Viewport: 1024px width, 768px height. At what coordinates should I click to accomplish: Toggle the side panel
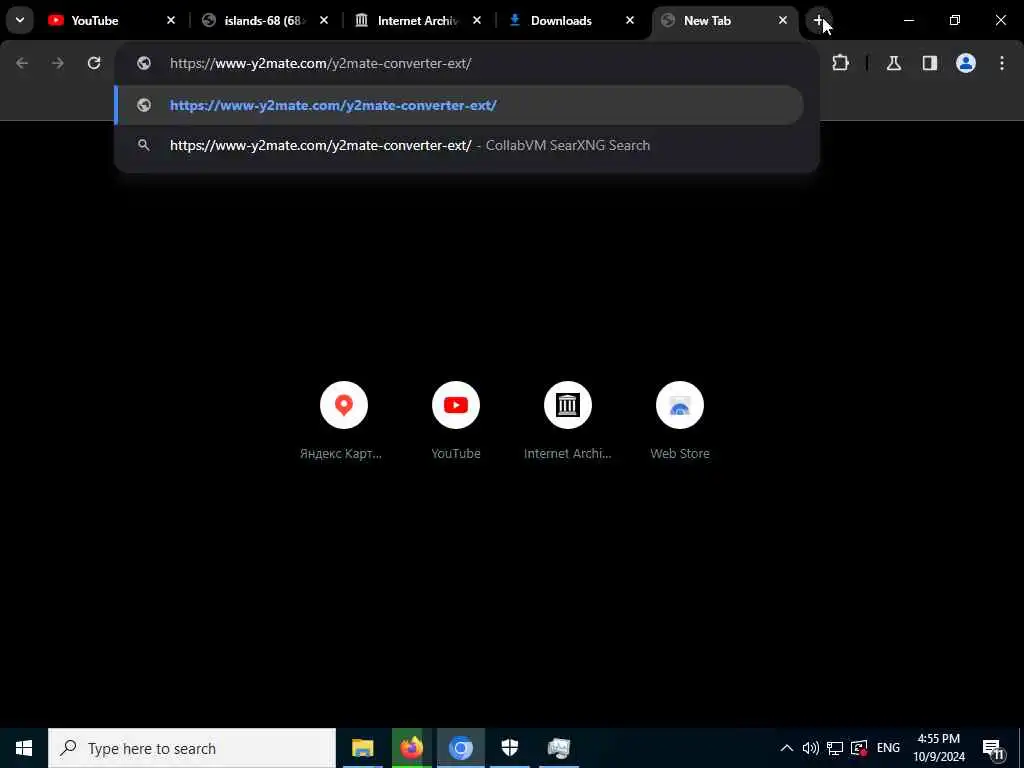click(x=930, y=63)
